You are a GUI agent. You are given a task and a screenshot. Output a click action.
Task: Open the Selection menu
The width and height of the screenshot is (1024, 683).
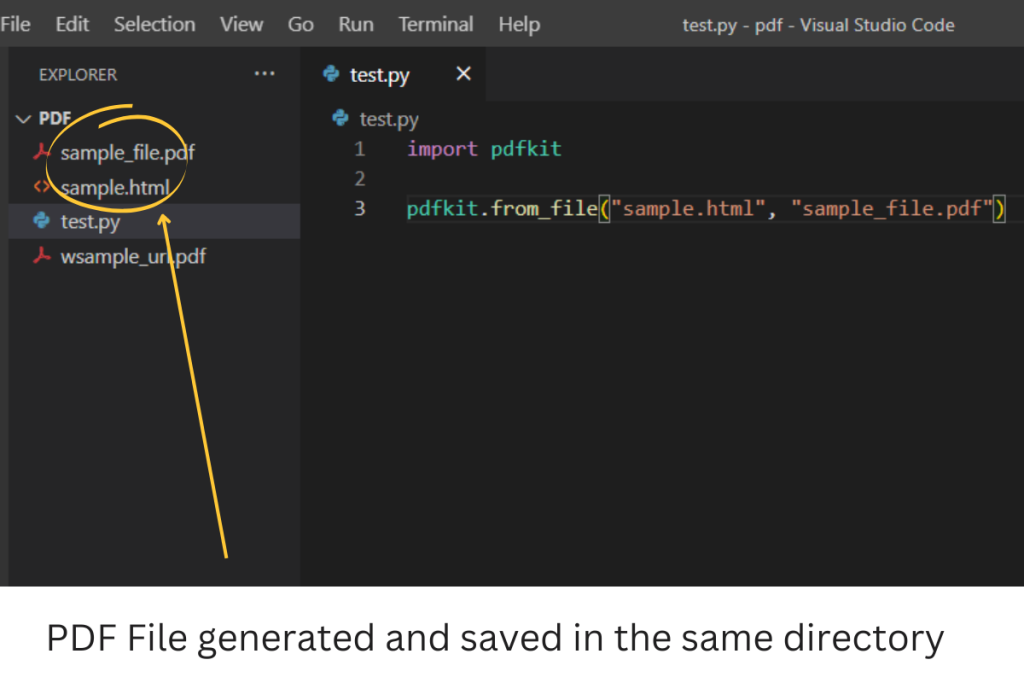(x=154, y=24)
